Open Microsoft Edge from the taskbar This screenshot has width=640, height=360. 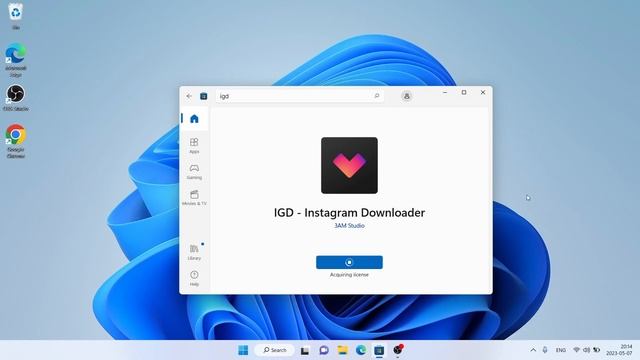tap(361, 350)
